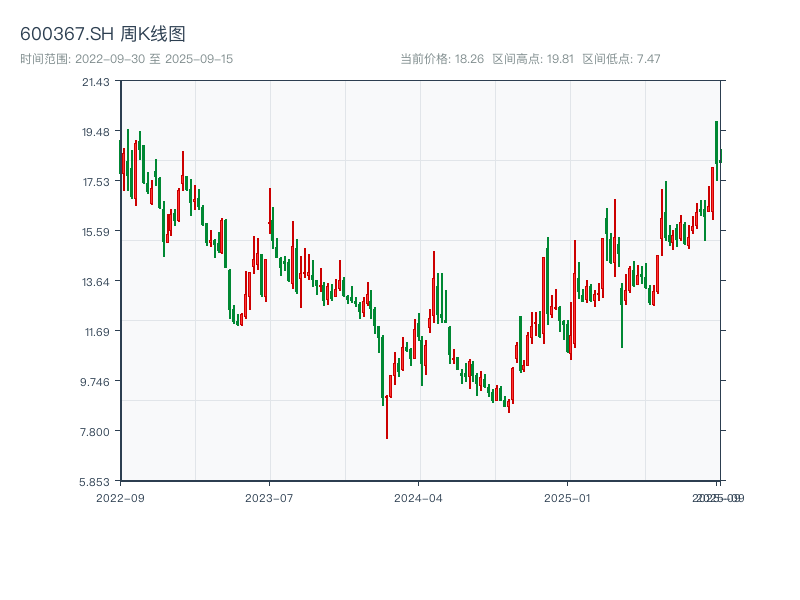Click the 区间低点: 7.47 label
Image resolution: width=800 pixels, height=600 pixels.
[x=621, y=59]
